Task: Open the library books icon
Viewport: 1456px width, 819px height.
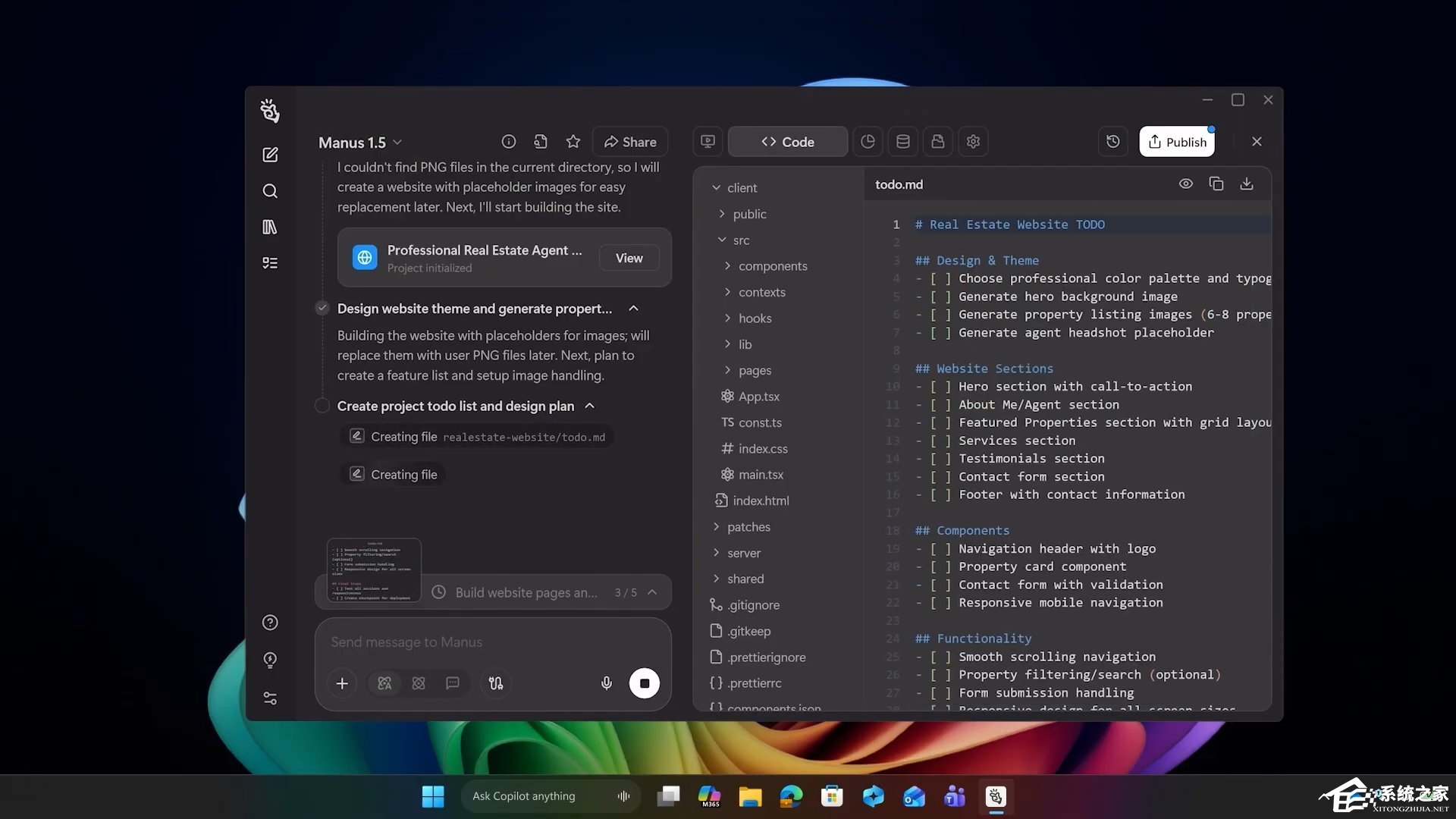Action: [x=270, y=227]
